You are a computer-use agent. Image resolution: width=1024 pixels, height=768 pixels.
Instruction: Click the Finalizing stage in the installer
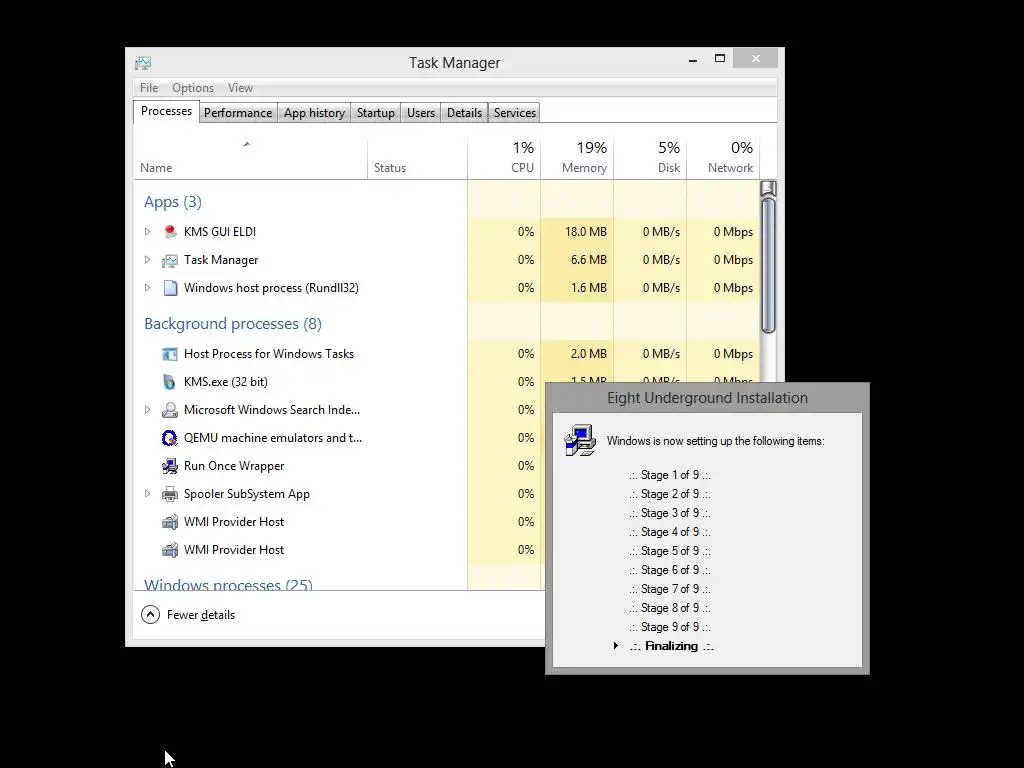(x=671, y=646)
